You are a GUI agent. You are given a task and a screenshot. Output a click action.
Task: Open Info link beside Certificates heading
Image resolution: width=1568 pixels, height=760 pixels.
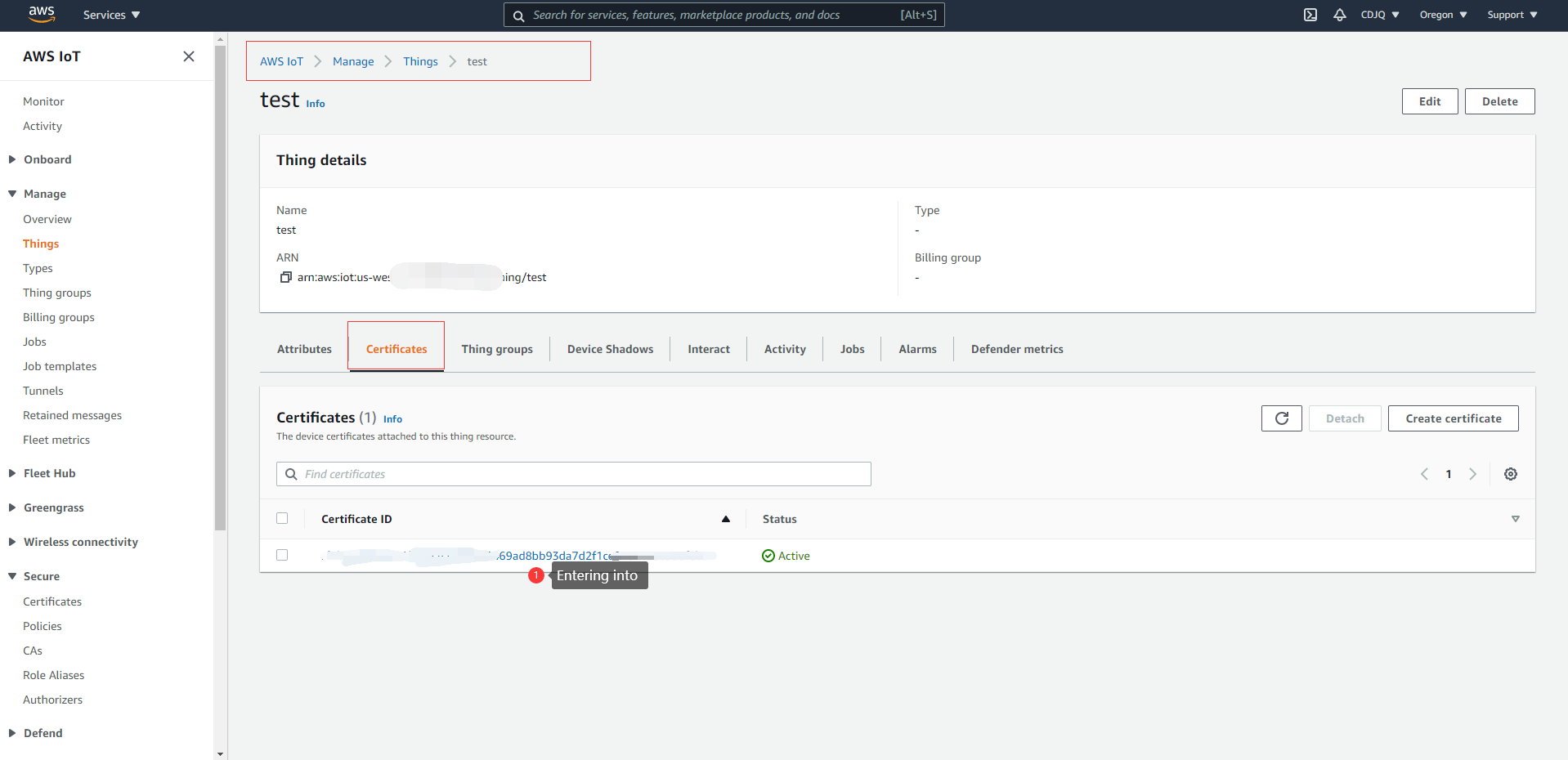[392, 419]
